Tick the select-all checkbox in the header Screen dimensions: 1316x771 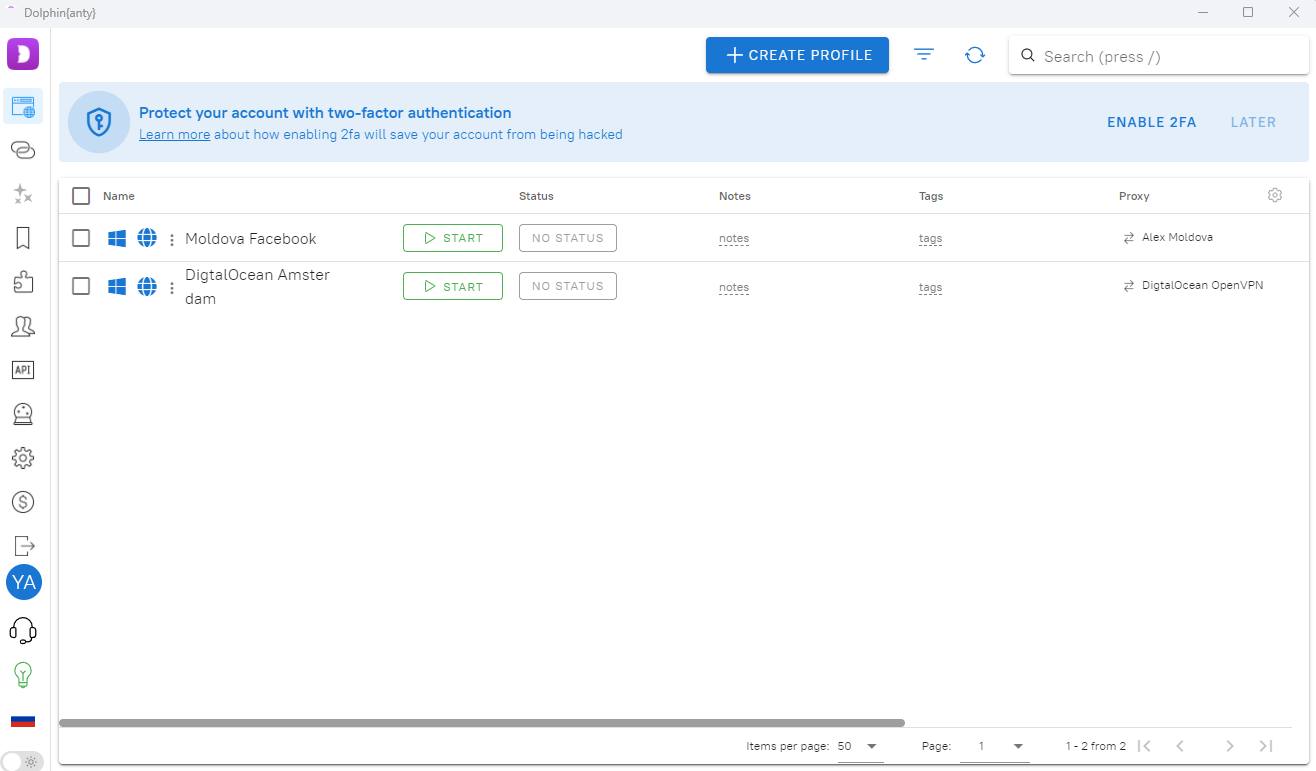click(x=81, y=196)
